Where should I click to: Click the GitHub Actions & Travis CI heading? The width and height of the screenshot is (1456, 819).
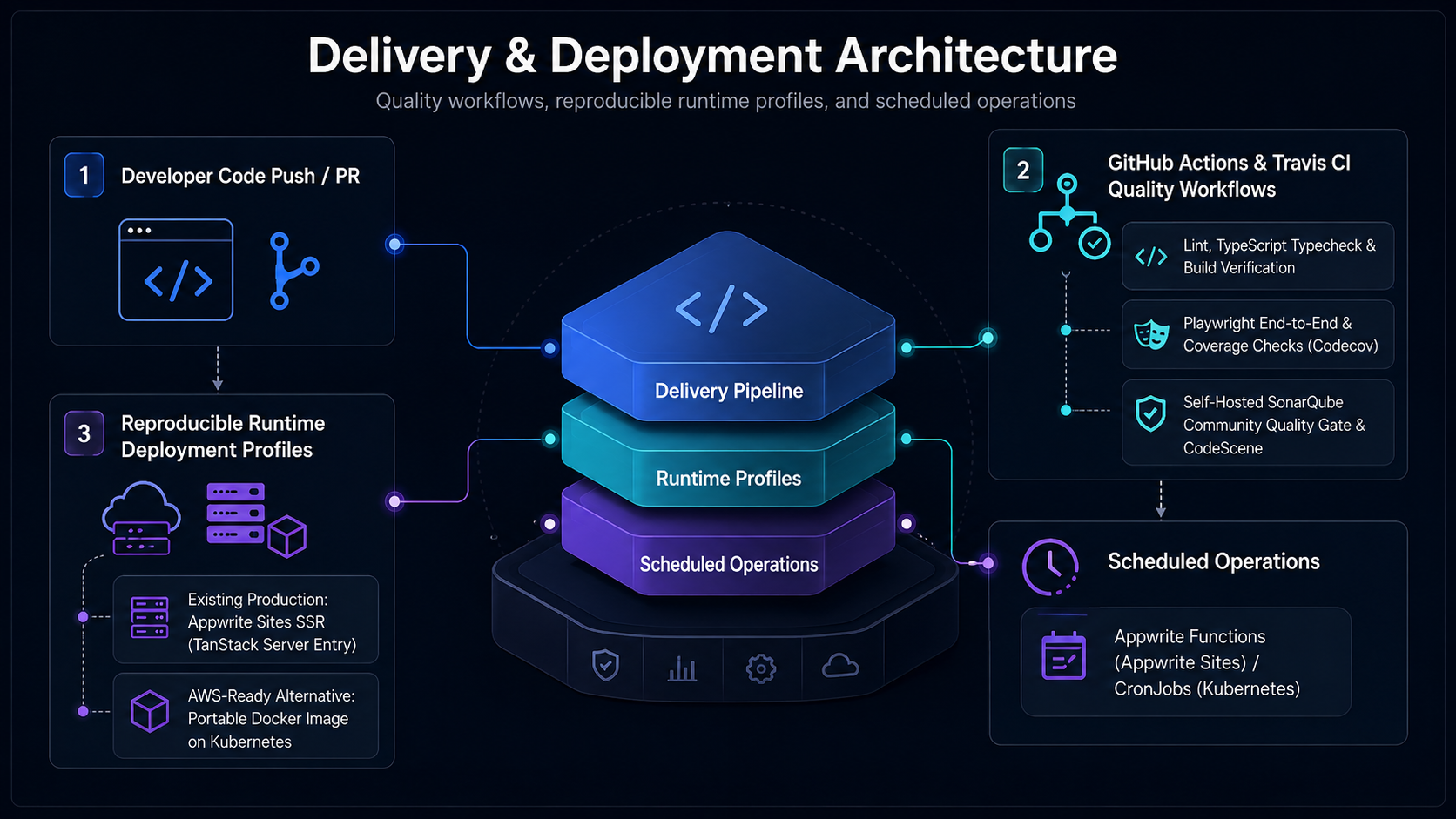pyautogui.click(x=1229, y=176)
